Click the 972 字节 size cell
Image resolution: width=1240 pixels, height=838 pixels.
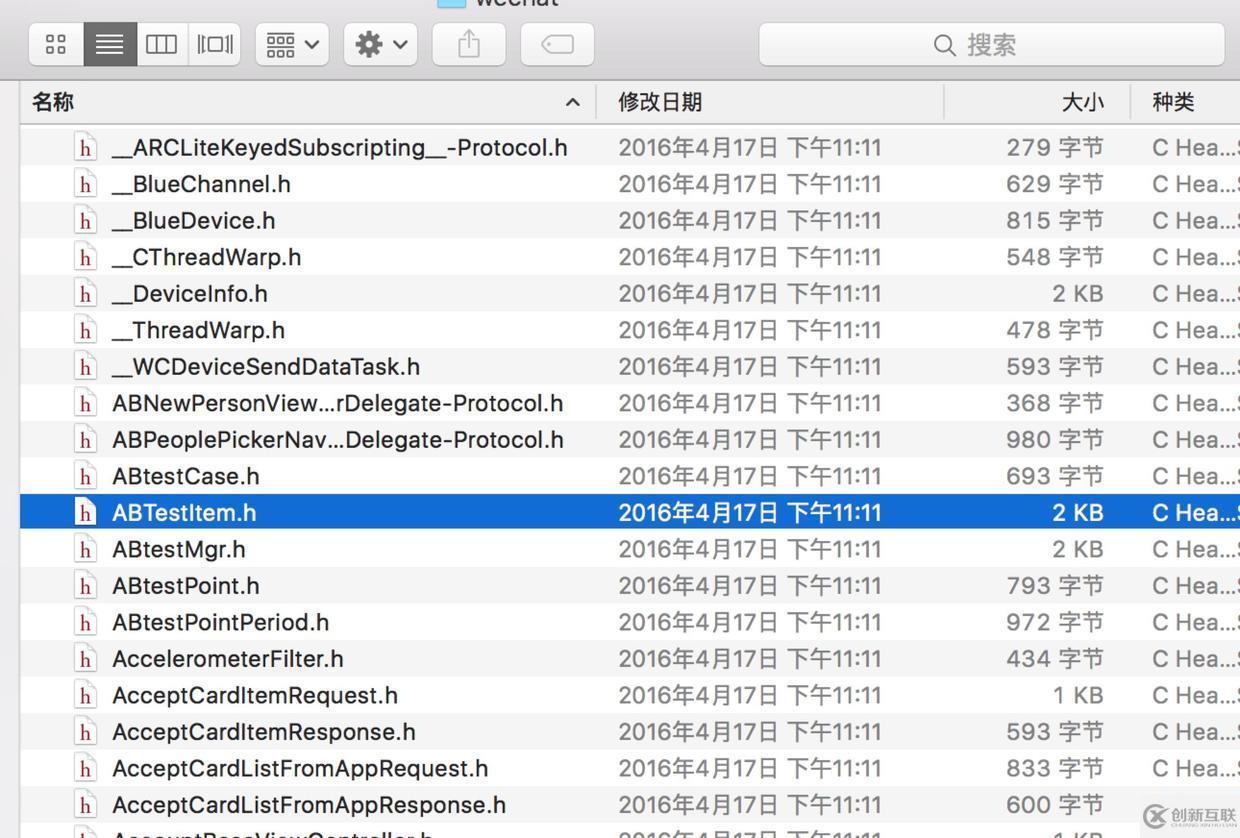1055,622
